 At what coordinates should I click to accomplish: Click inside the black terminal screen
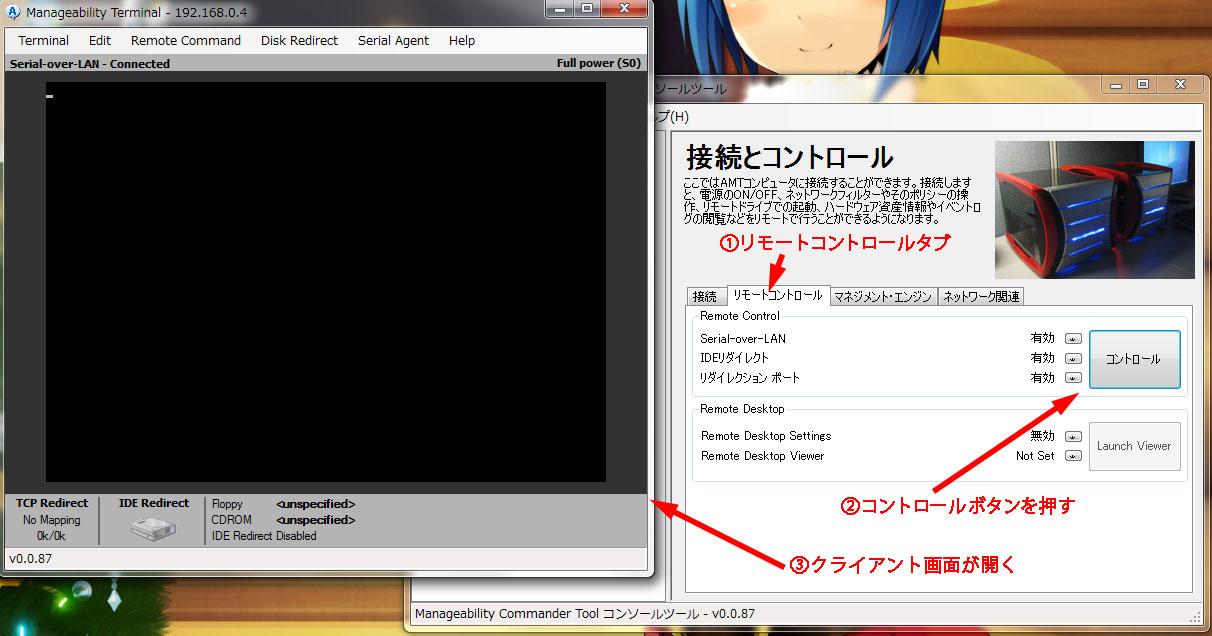325,282
